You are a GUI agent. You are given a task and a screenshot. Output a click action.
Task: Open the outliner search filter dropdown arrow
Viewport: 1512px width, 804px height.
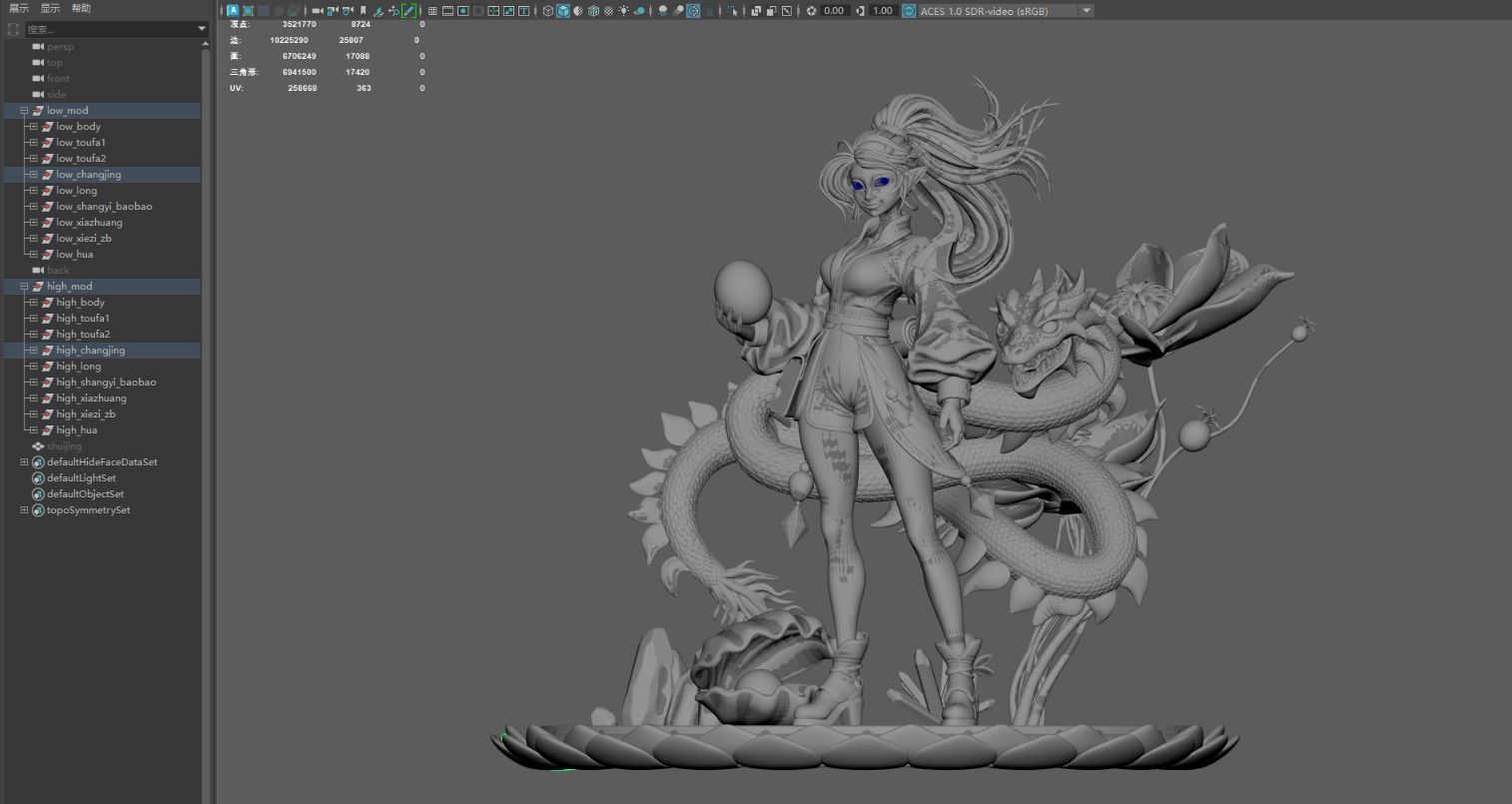pos(202,30)
